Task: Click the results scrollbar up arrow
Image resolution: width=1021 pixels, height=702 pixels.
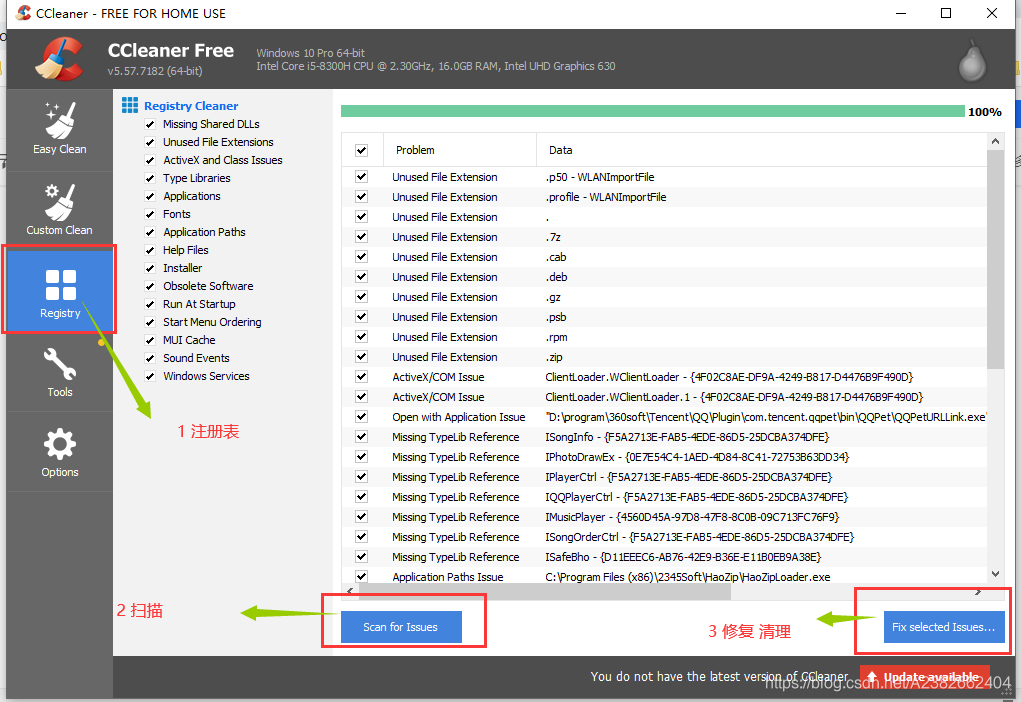Action: pyautogui.click(x=995, y=141)
